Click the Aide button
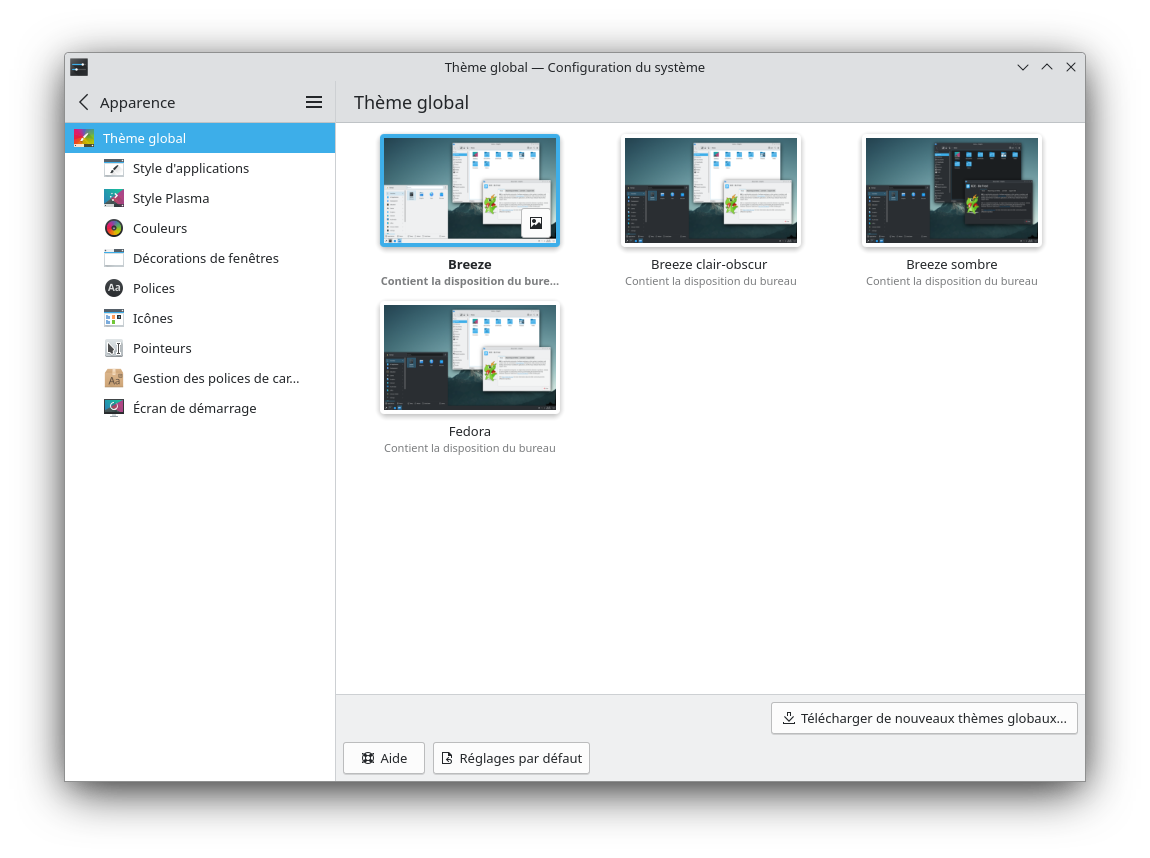1150x858 pixels. pyautogui.click(x=384, y=758)
